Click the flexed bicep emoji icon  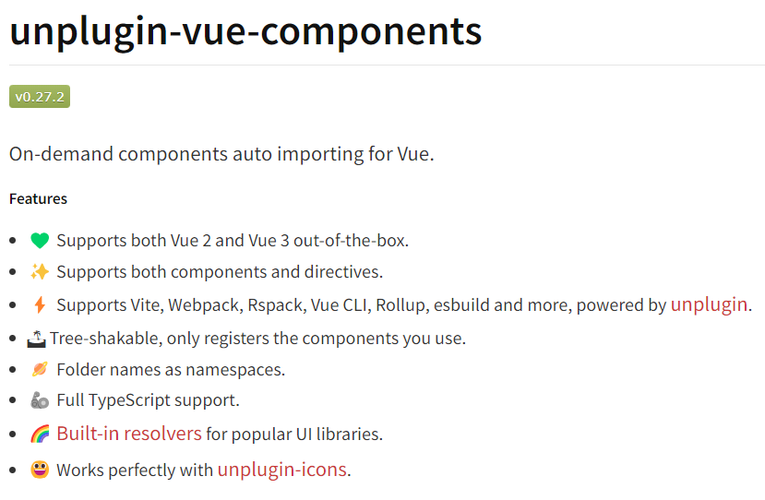coord(40,401)
